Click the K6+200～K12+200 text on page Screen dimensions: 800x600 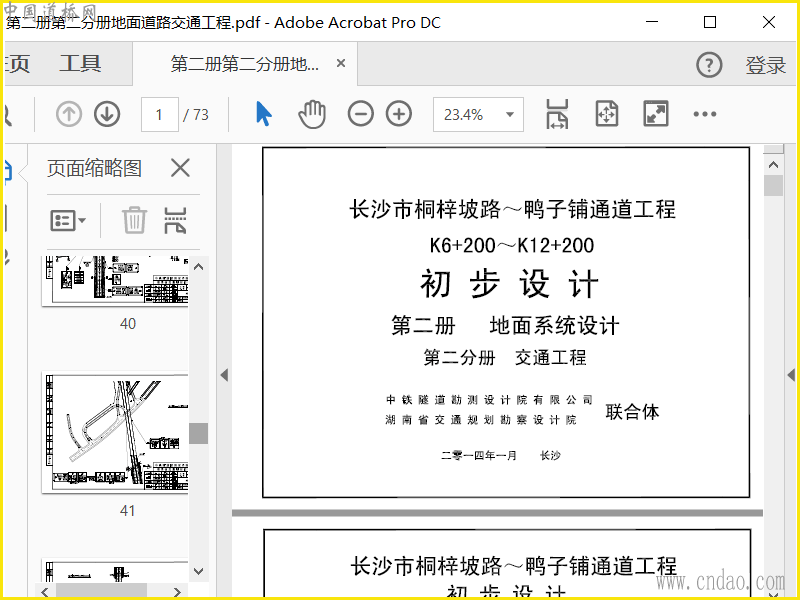[512, 245]
